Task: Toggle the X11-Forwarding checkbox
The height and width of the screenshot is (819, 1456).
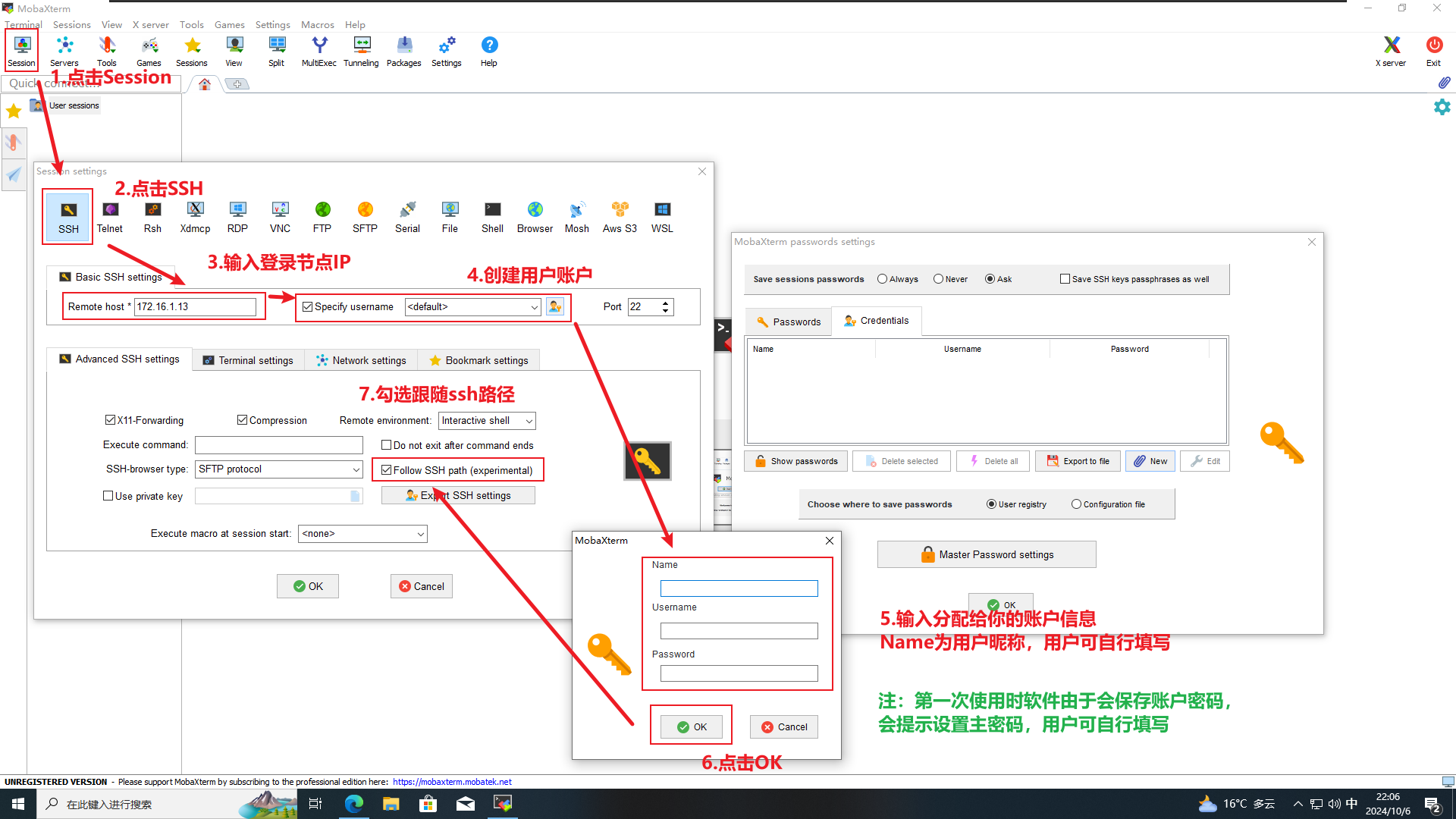Action: coord(111,420)
